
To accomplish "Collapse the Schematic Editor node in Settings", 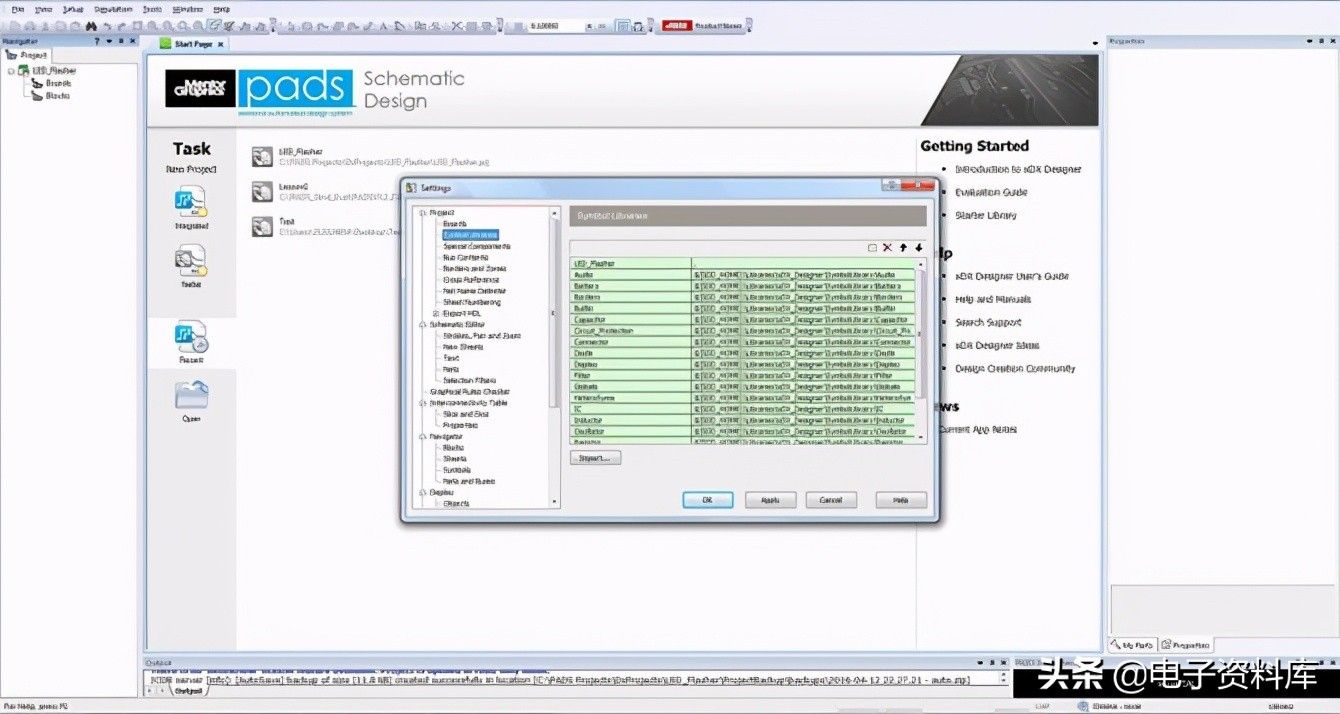I will pyautogui.click(x=423, y=325).
